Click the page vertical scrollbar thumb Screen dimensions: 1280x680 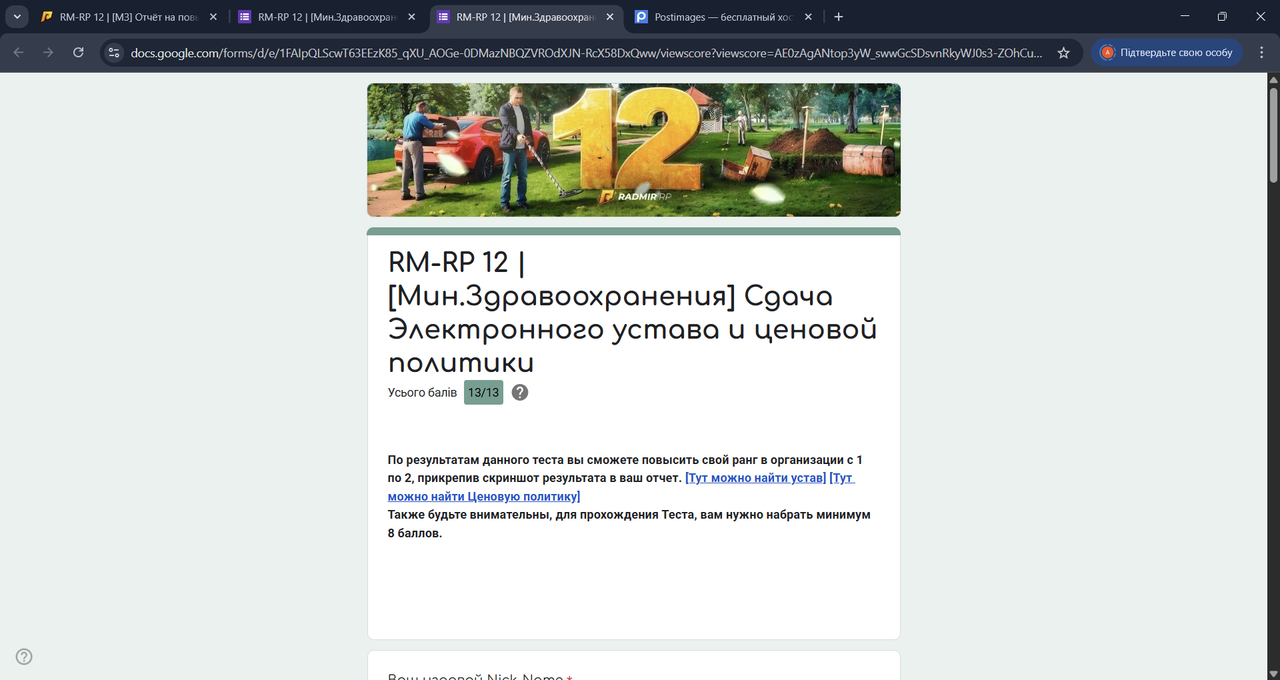point(1273,134)
